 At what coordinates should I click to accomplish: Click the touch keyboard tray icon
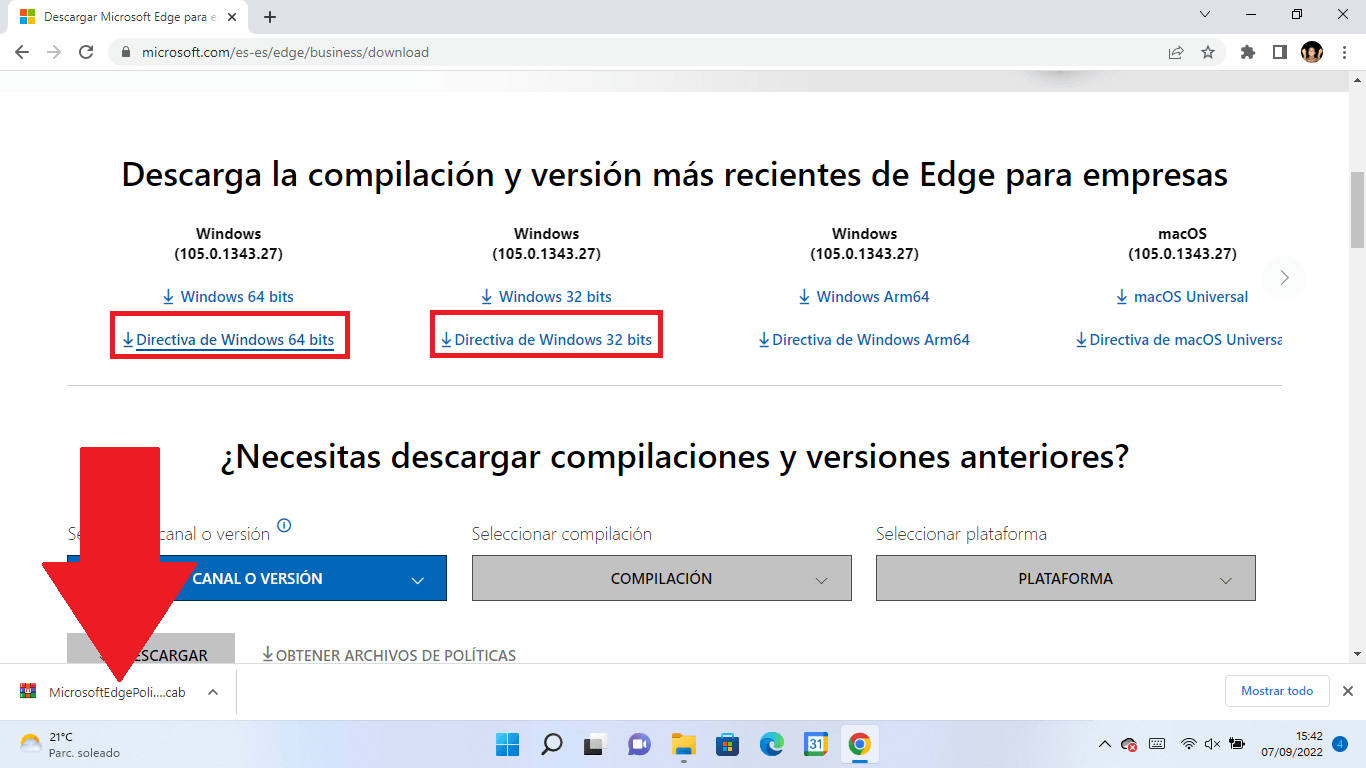click(1157, 744)
